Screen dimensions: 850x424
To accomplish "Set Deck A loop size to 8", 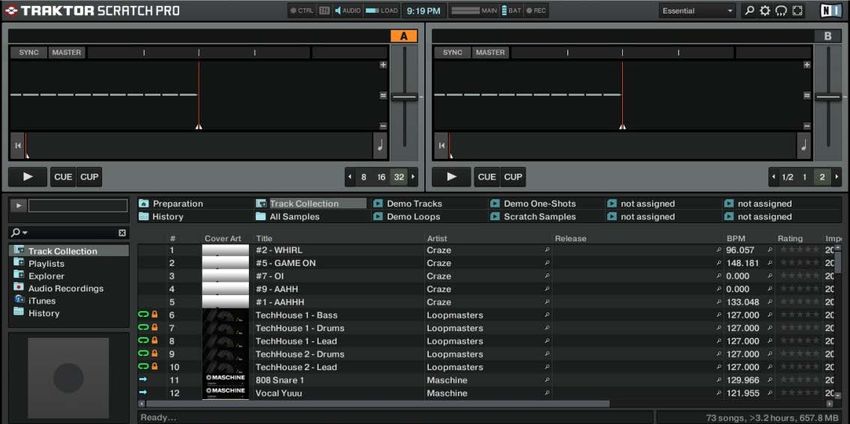I will point(364,177).
